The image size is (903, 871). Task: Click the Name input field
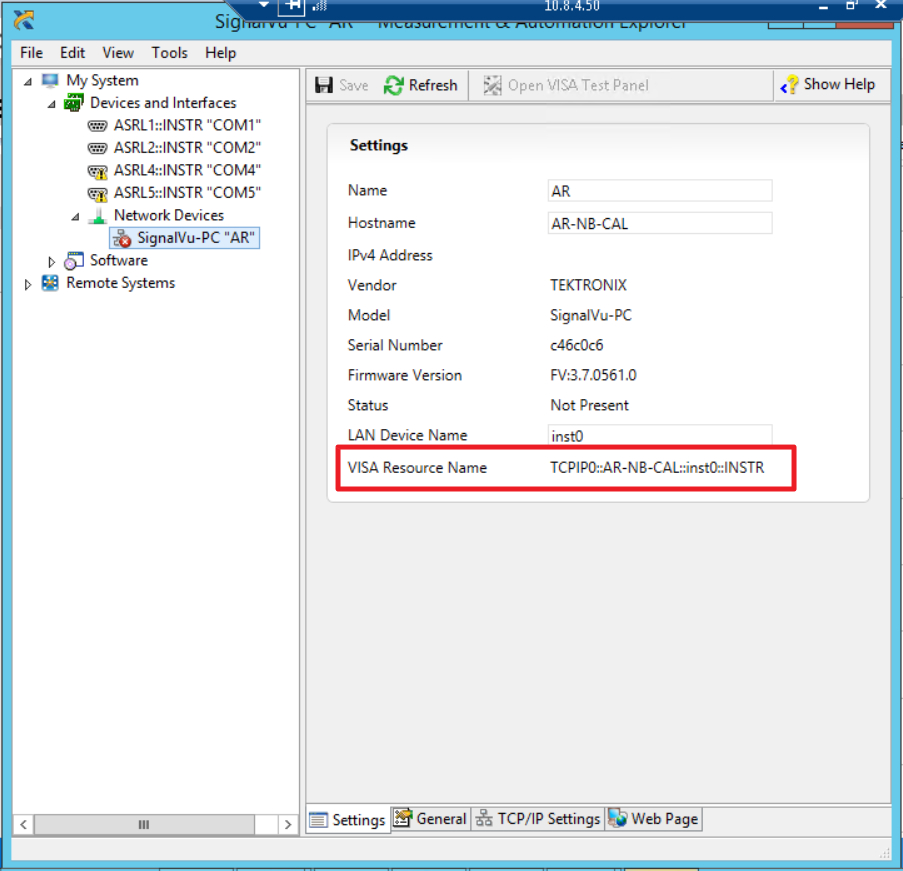click(x=660, y=191)
